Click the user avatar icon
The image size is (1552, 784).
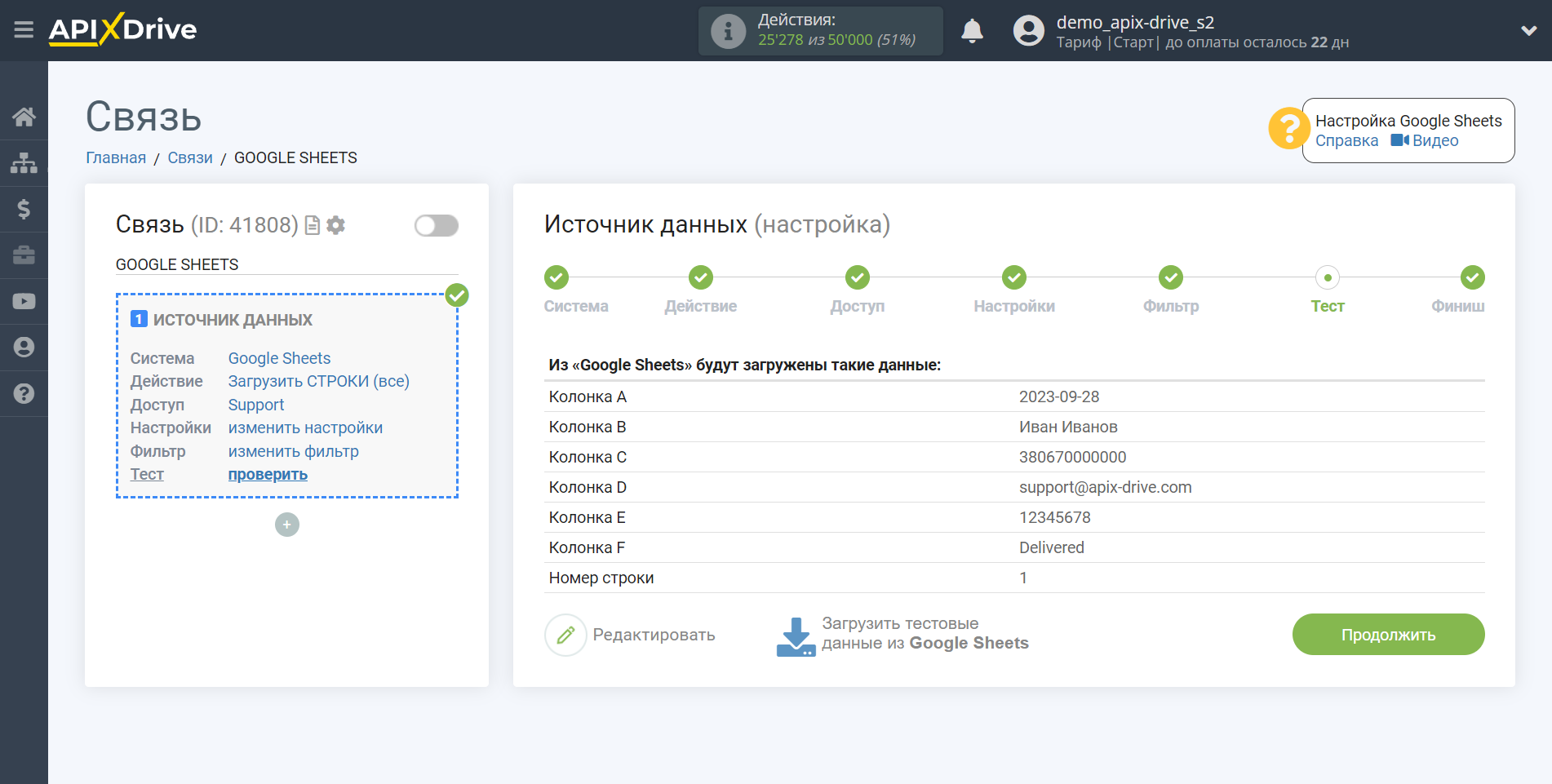pos(1028,31)
